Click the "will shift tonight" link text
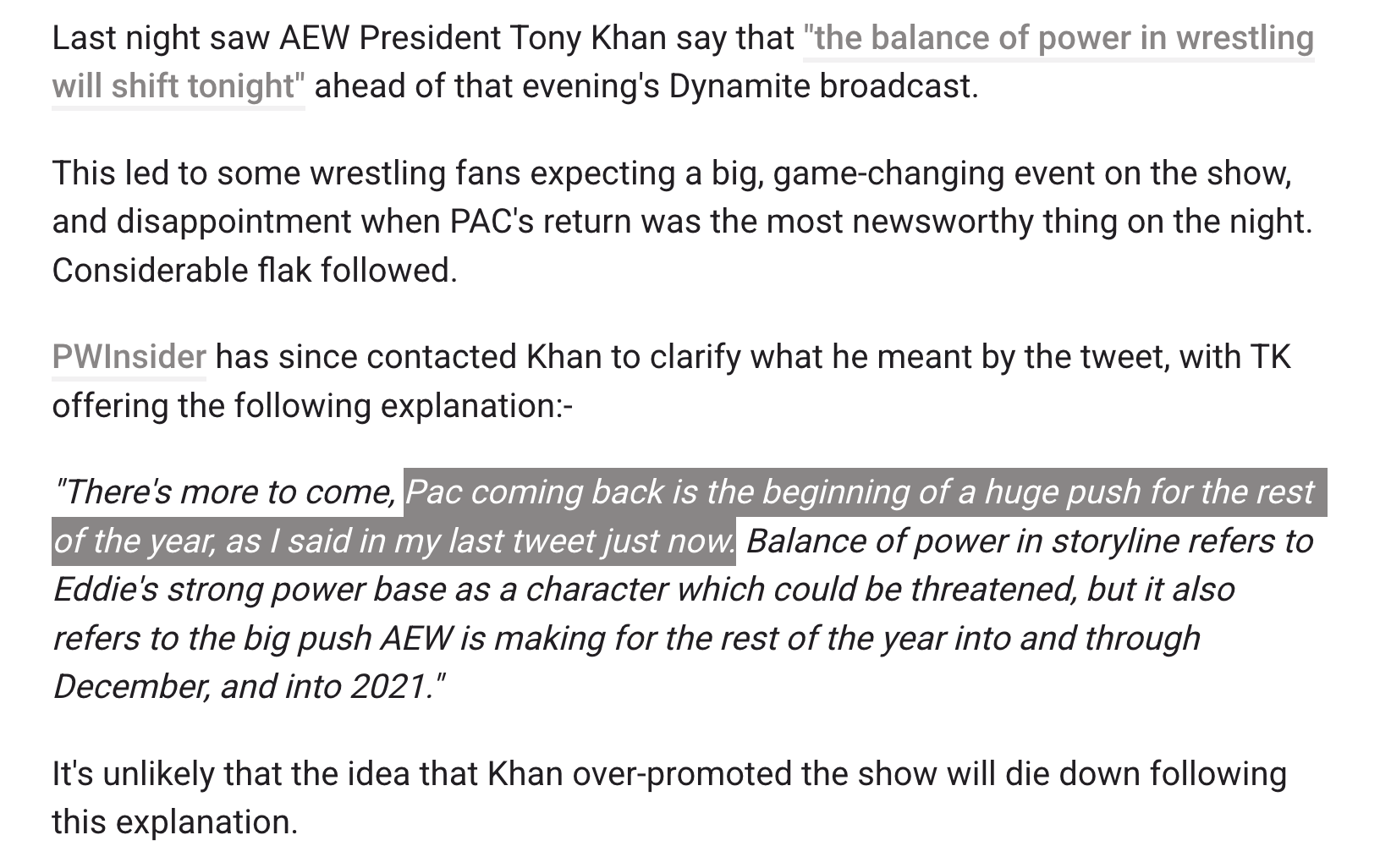1391x868 pixels. (x=179, y=86)
